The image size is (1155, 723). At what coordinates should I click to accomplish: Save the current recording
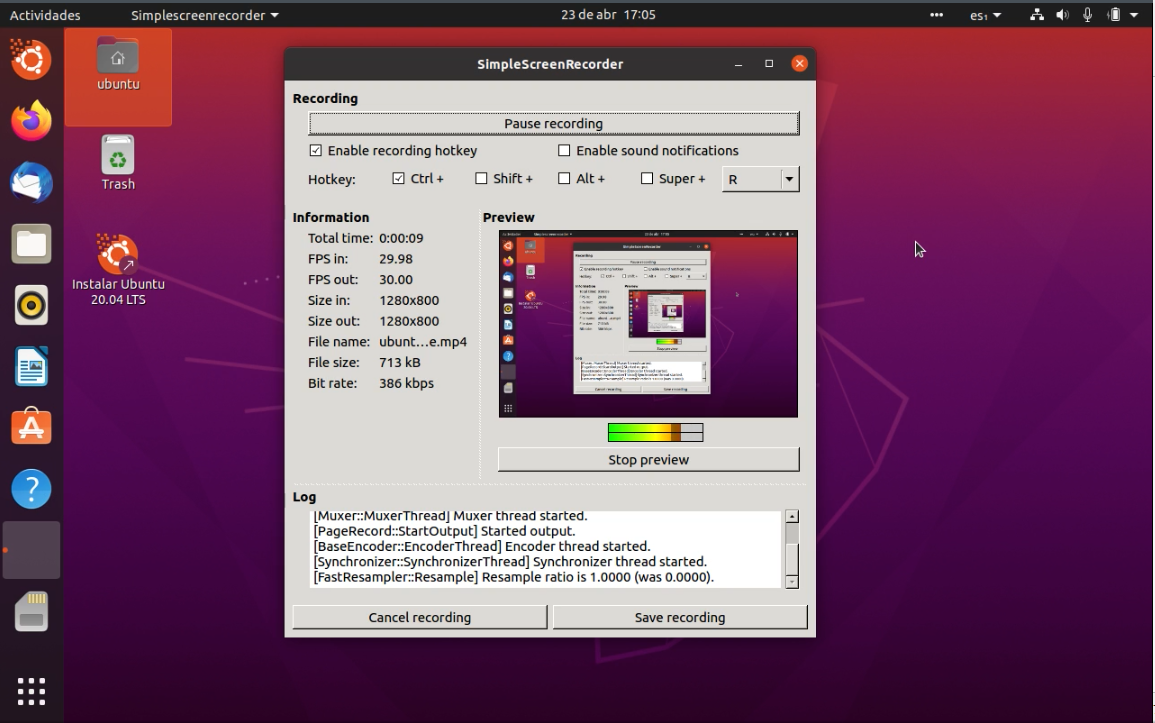point(680,617)
